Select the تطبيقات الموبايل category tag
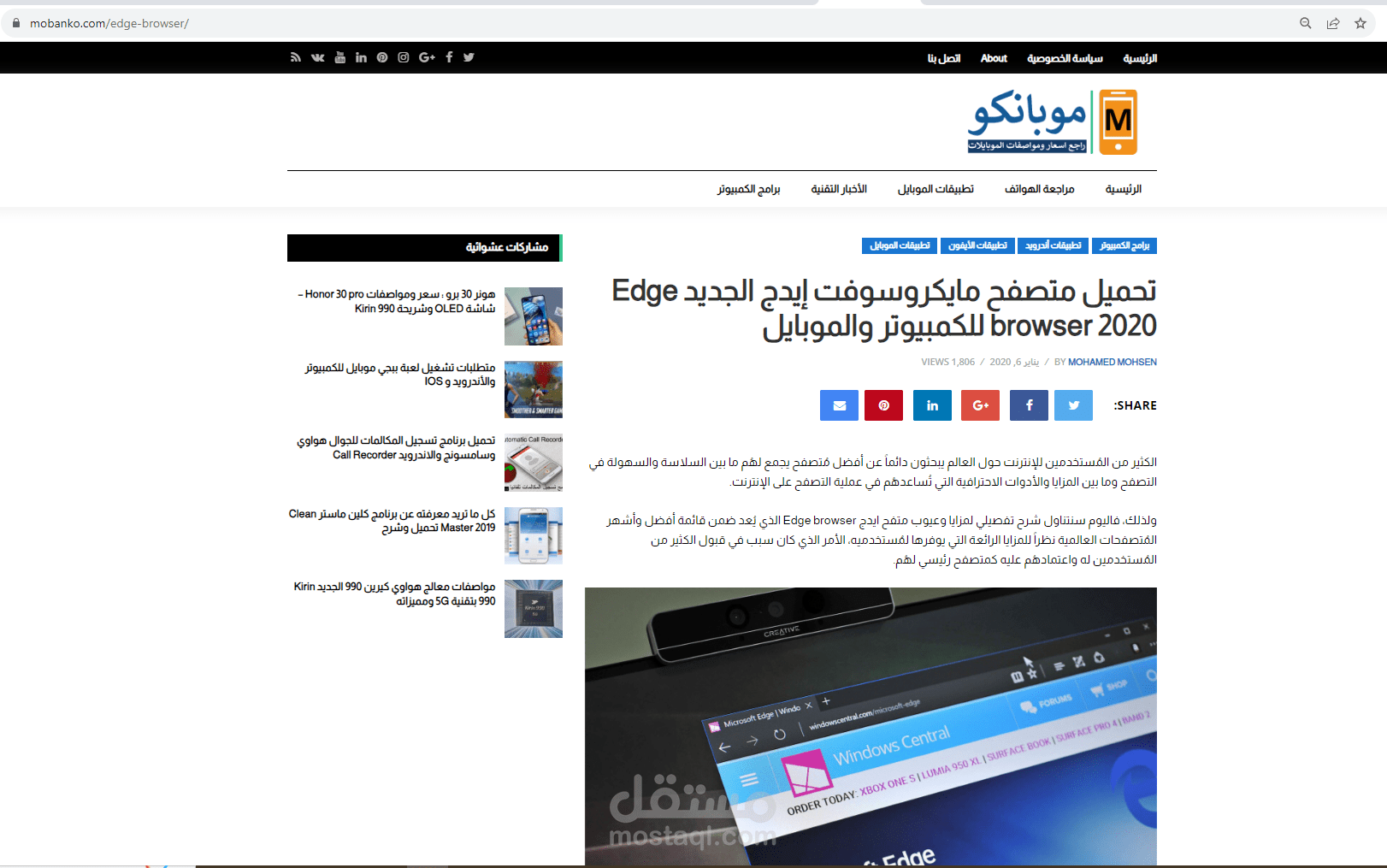This screenshot has width=1387, height=868. pos(900,245)
